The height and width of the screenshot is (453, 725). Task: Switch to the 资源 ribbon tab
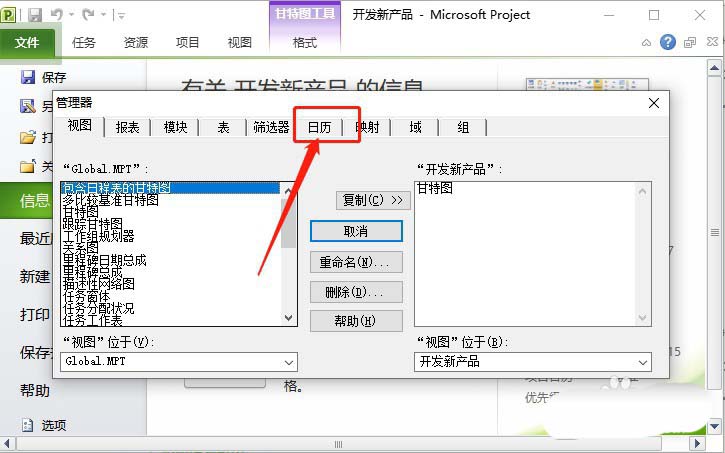point(135,43)
